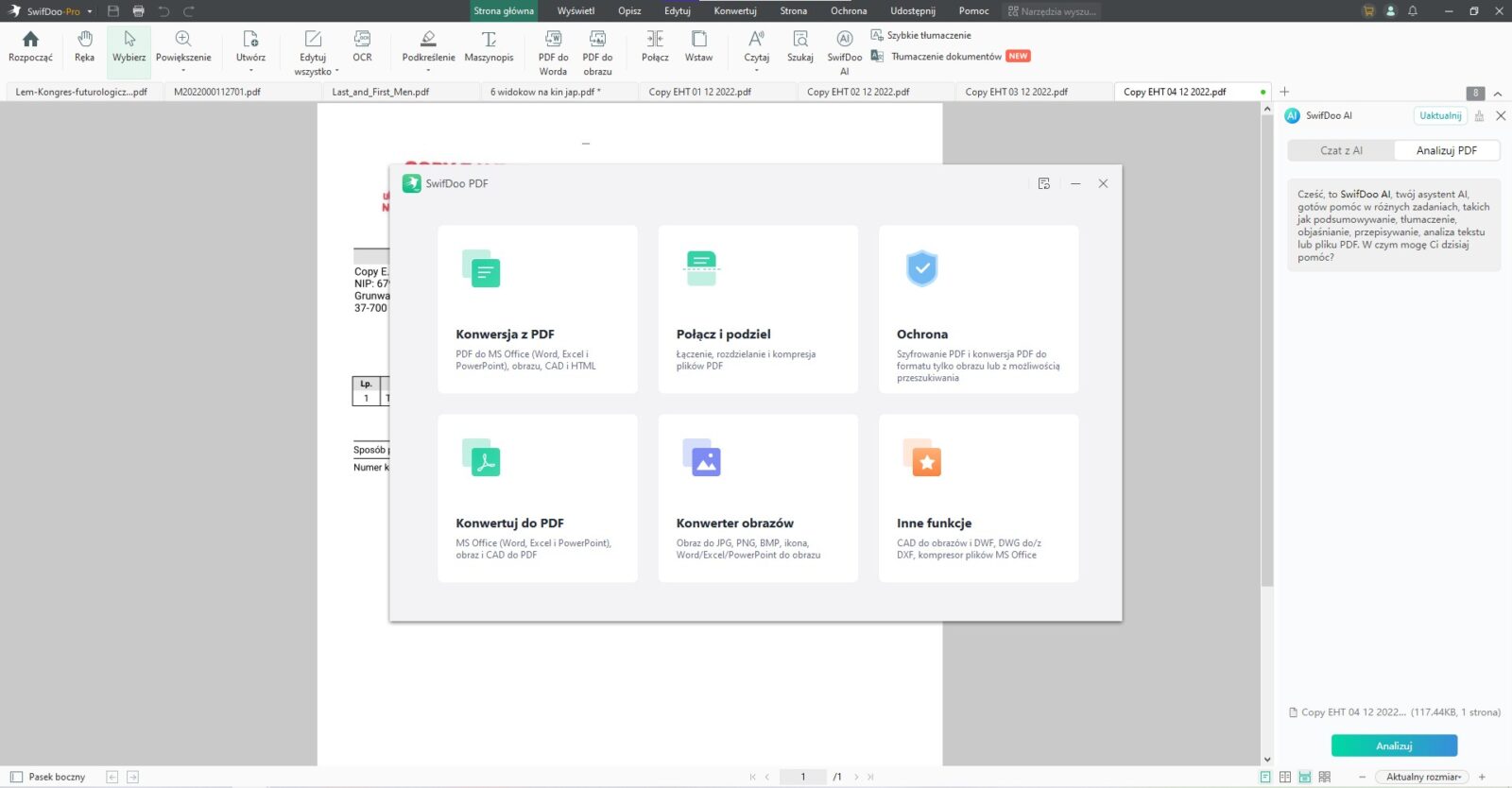The width and height of the screenshot is (1512, 788).
Task: Open the SwifDoo Pro app menu arrow
Action: [90, 11]
